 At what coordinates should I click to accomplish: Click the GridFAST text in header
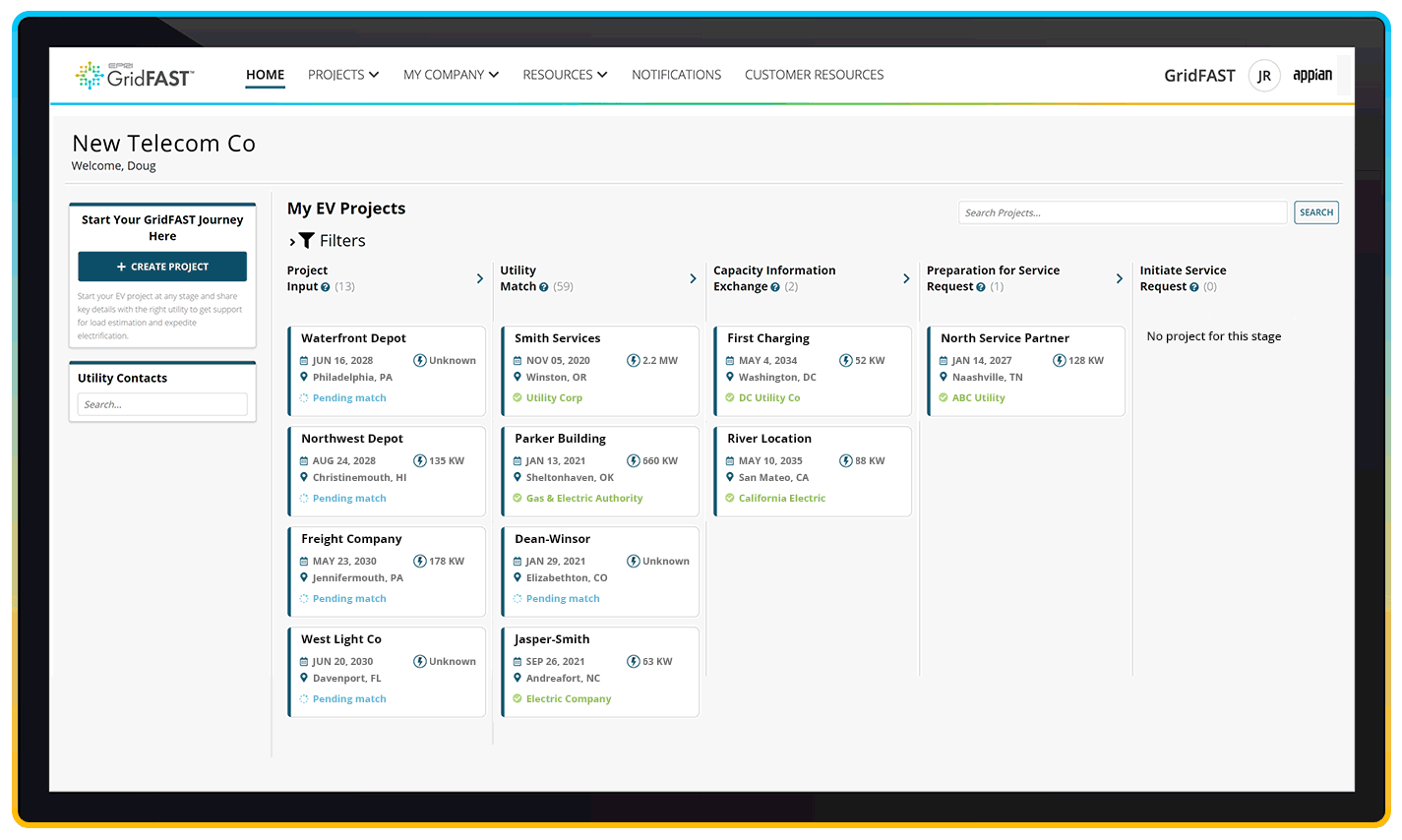(1199, 76)
